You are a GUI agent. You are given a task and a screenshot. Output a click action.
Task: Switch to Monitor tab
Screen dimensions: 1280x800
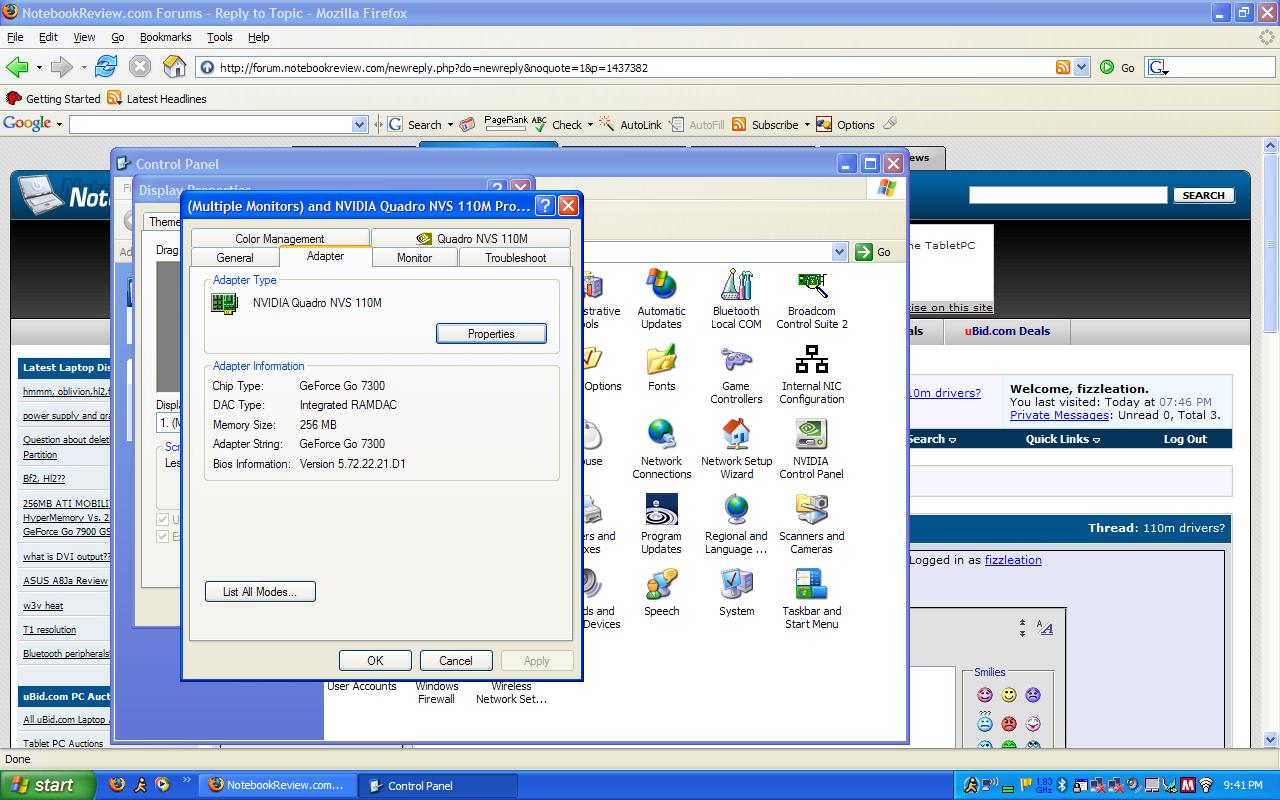click(414, 257)
